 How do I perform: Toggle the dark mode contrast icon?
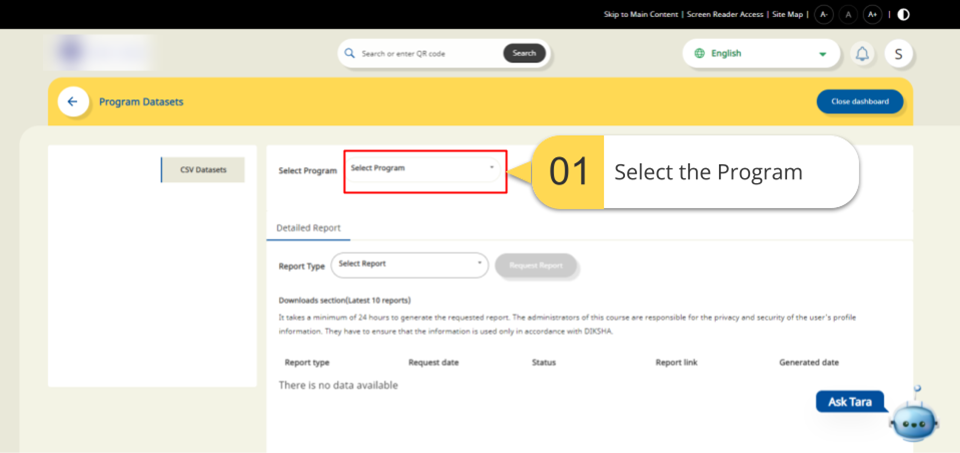pyautogui.click(x=904, y=14)
